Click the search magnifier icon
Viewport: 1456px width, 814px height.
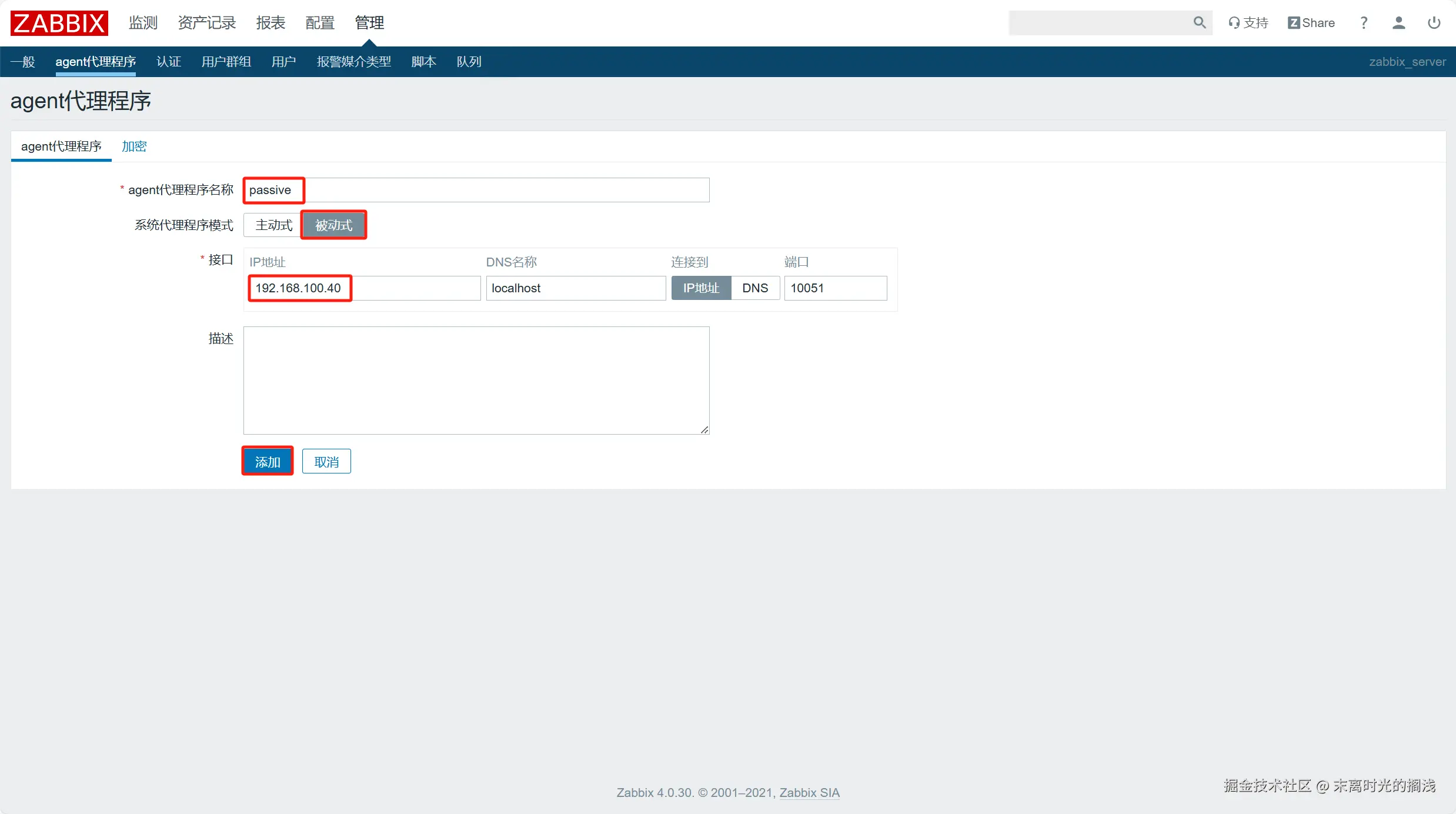[1199, 22]
